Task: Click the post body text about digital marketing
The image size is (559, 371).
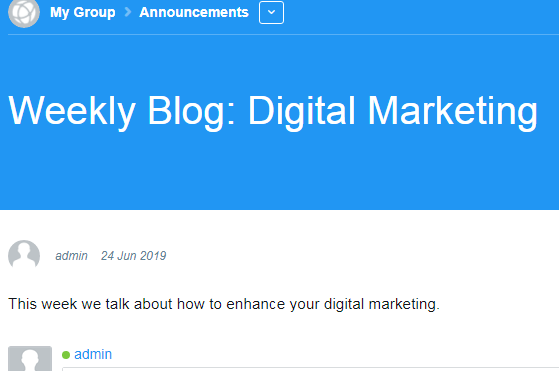Action: [x=224, y=304]
